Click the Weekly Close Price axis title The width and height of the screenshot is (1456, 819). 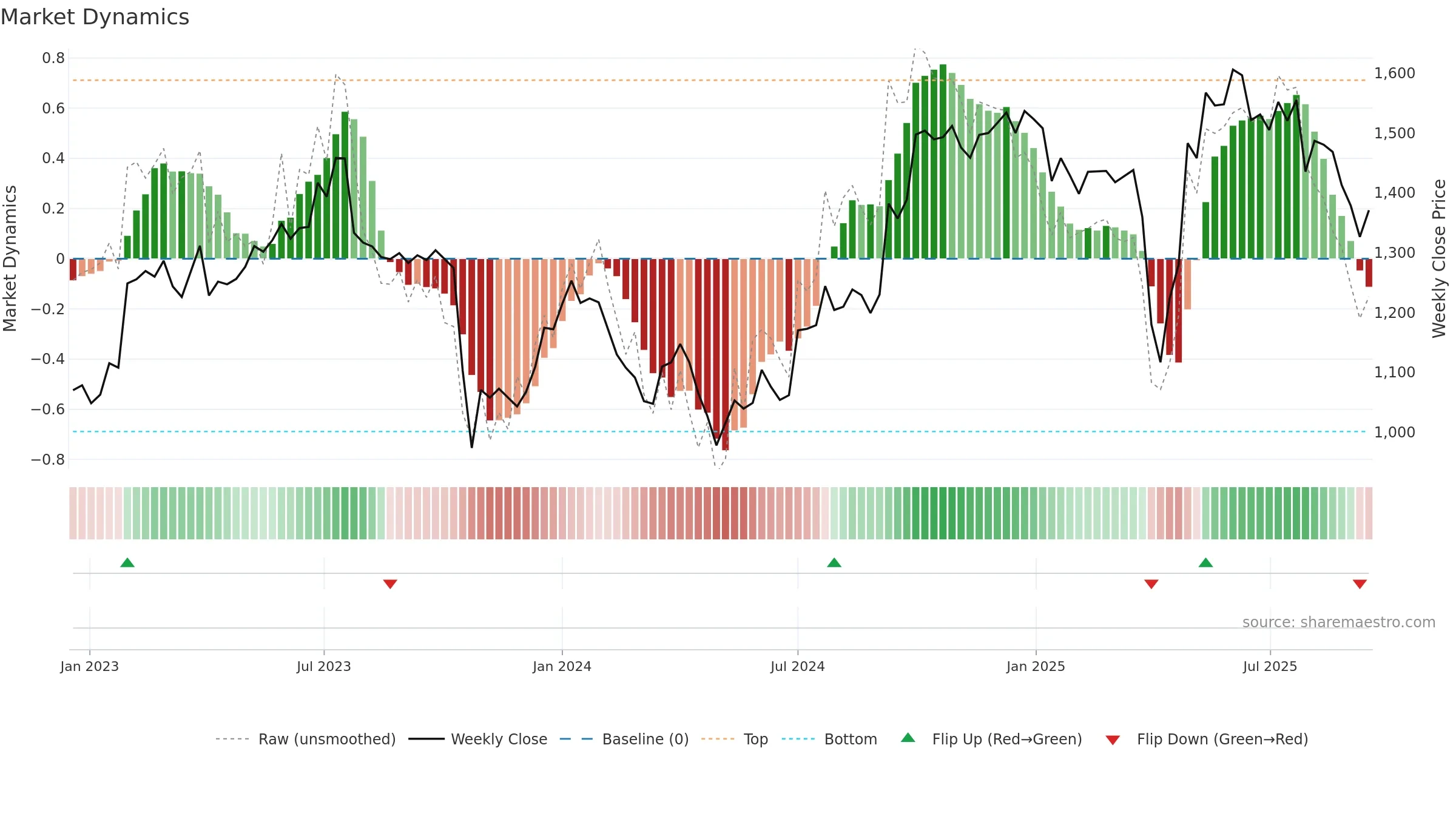pyautogui.click(x=1439, y=258)
